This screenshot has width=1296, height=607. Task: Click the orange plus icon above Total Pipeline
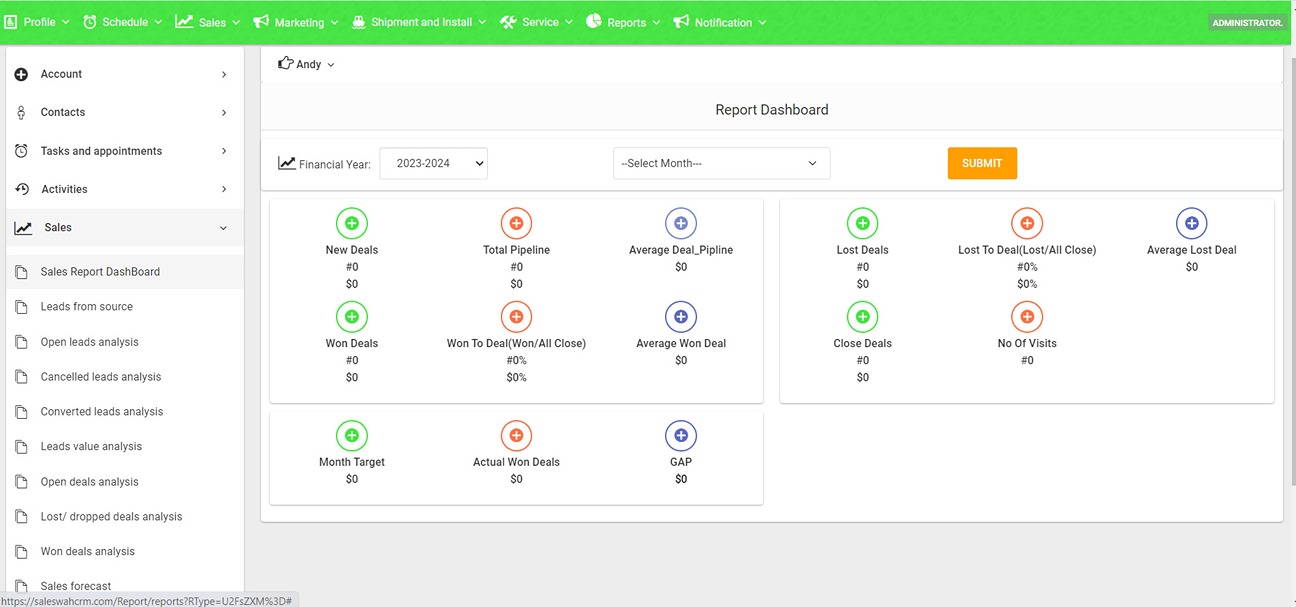[516, 223]
